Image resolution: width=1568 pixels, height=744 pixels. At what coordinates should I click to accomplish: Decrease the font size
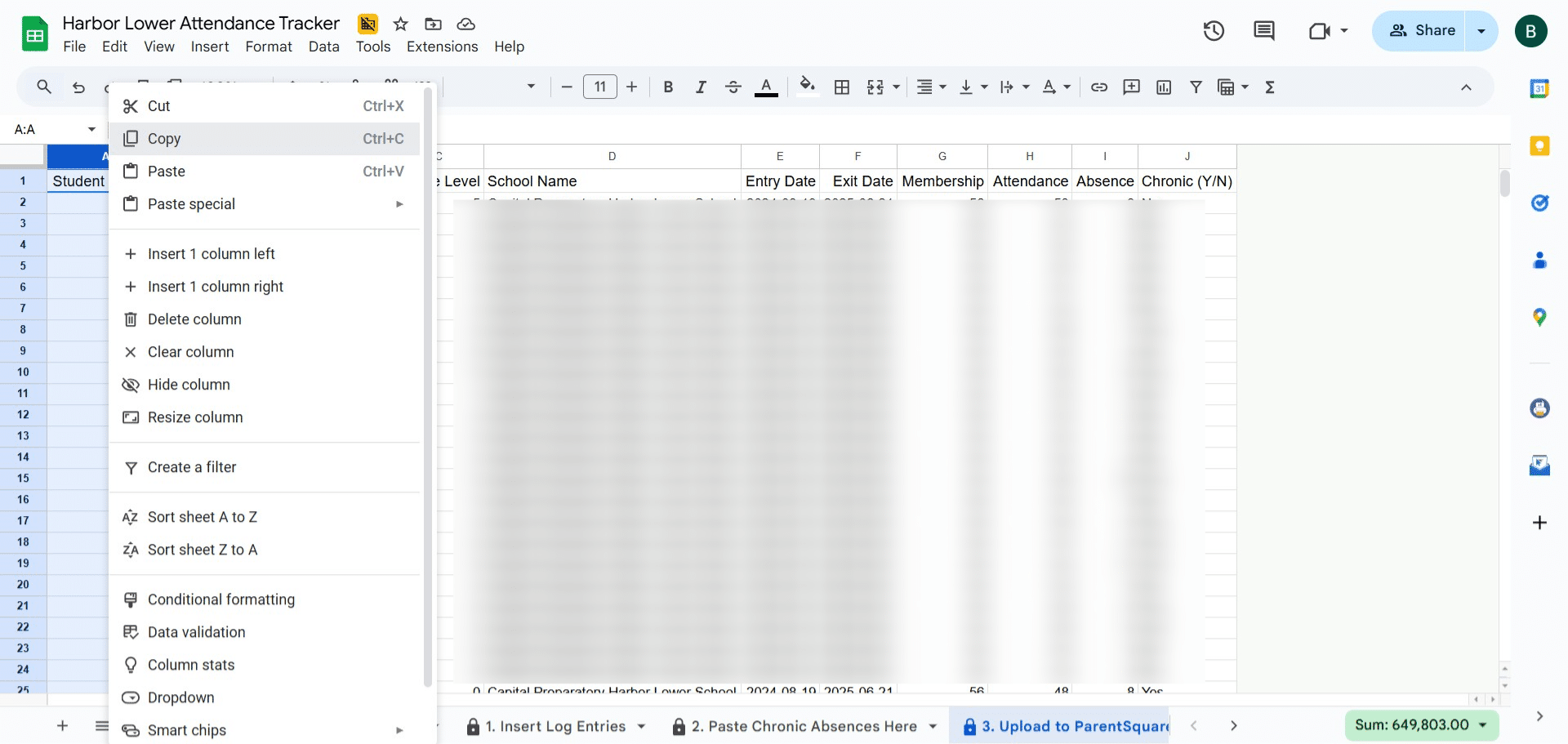point(567,87)
